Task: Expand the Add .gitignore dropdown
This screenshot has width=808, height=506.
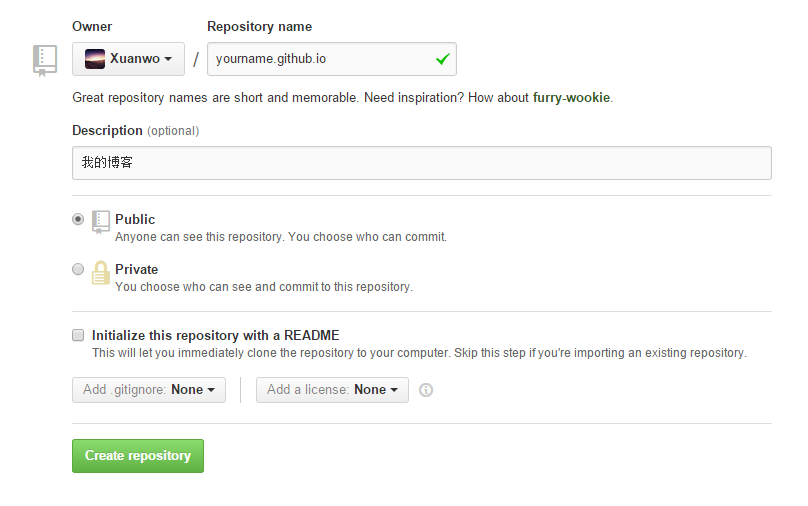Action: [149, 390]
